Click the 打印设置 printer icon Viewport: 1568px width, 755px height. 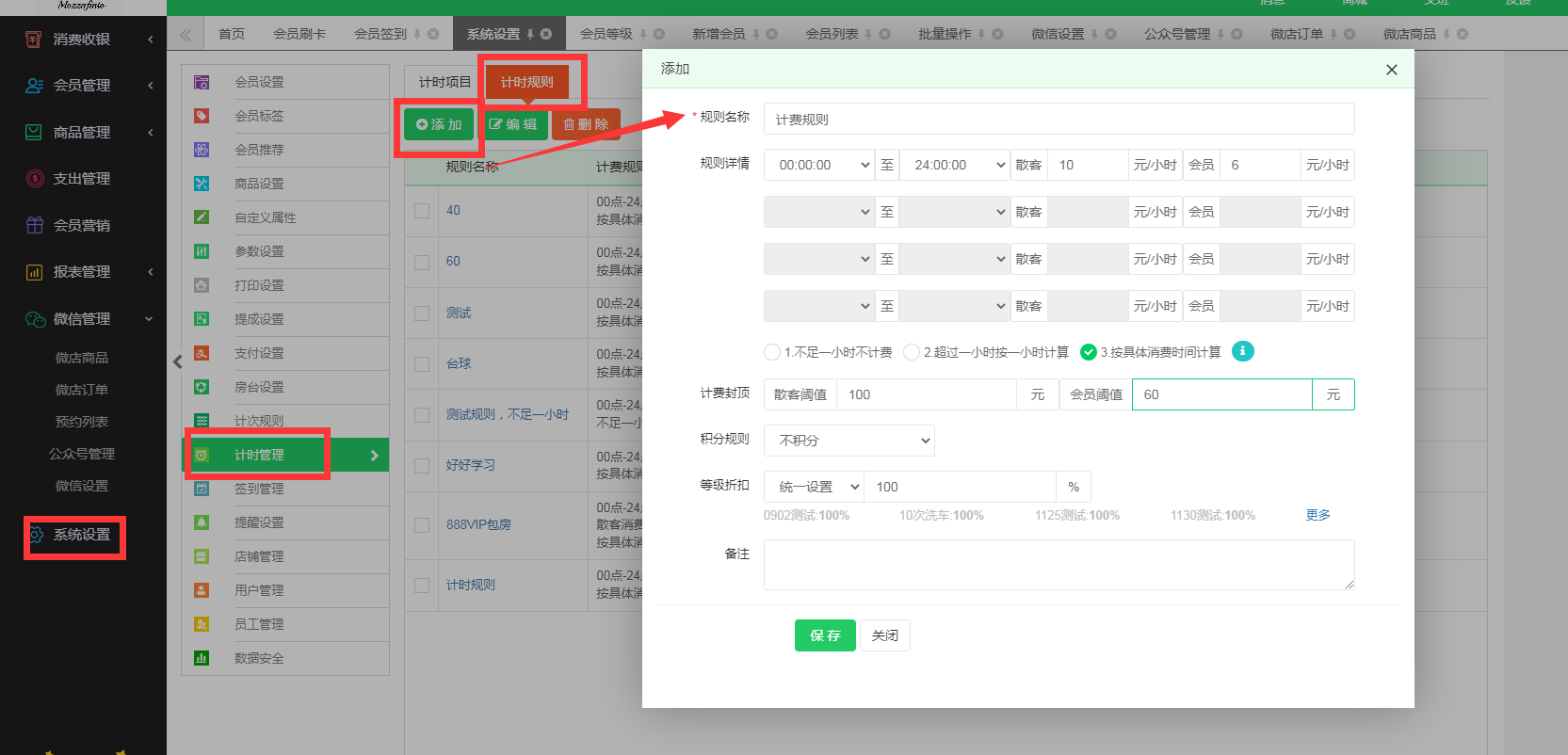(x=202, y=285)
